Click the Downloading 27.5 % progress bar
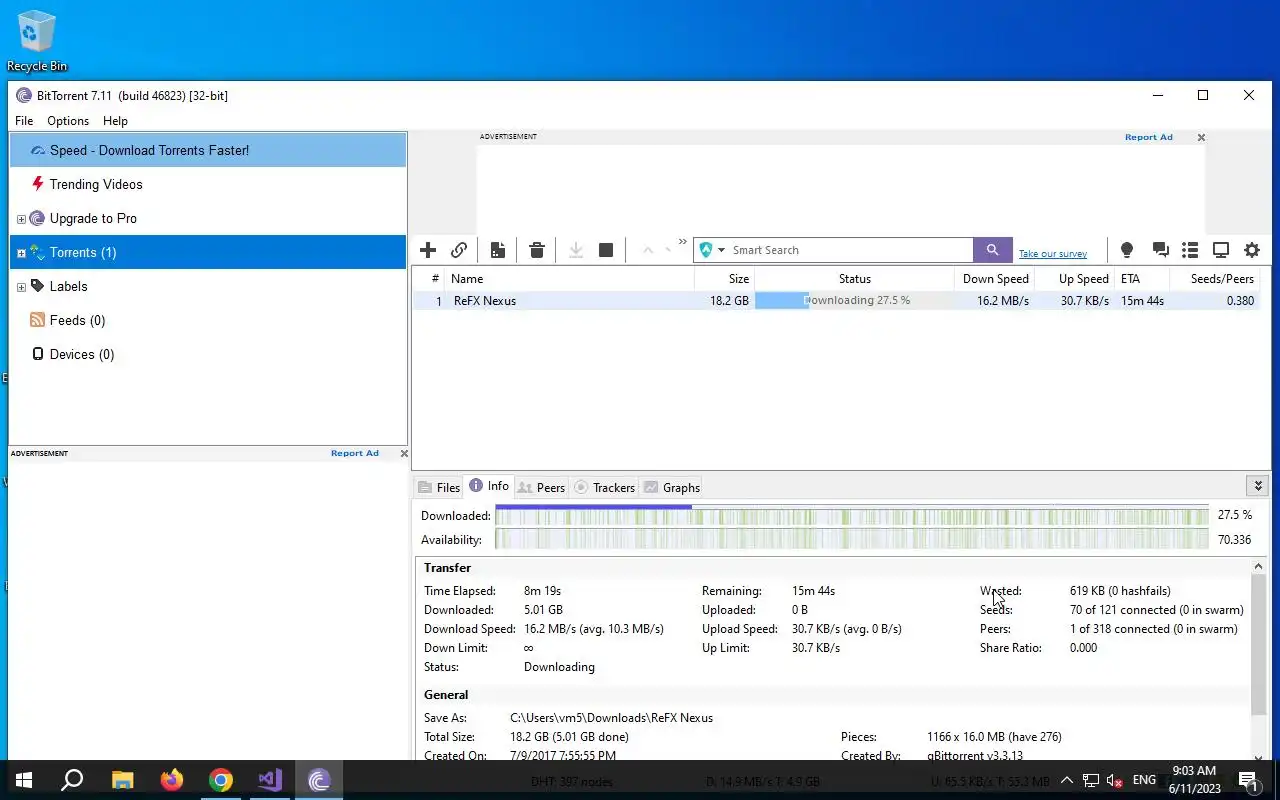The height and width of the screenshot is (800, 1280). tap(854, 300)
